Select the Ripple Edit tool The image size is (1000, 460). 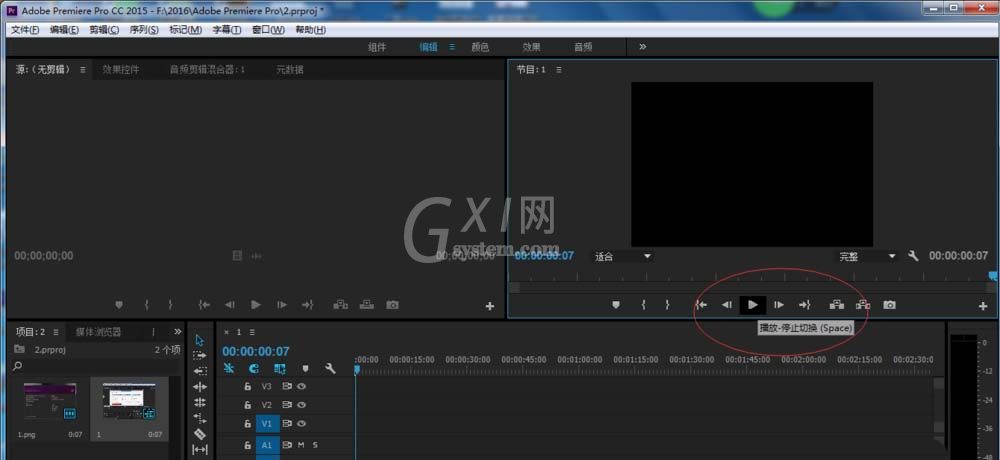click(x=200, y=387)
